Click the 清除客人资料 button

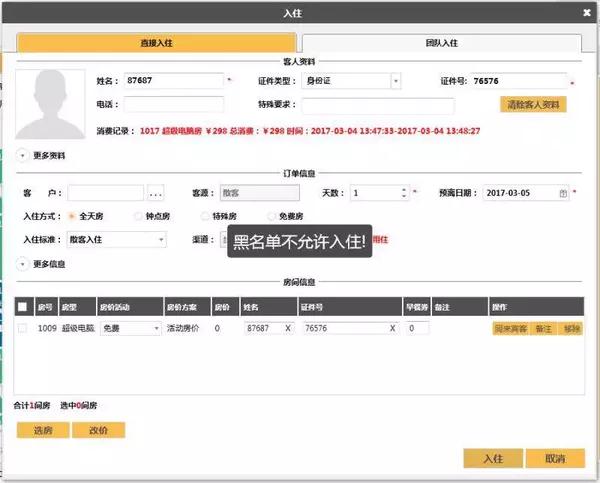533,104
